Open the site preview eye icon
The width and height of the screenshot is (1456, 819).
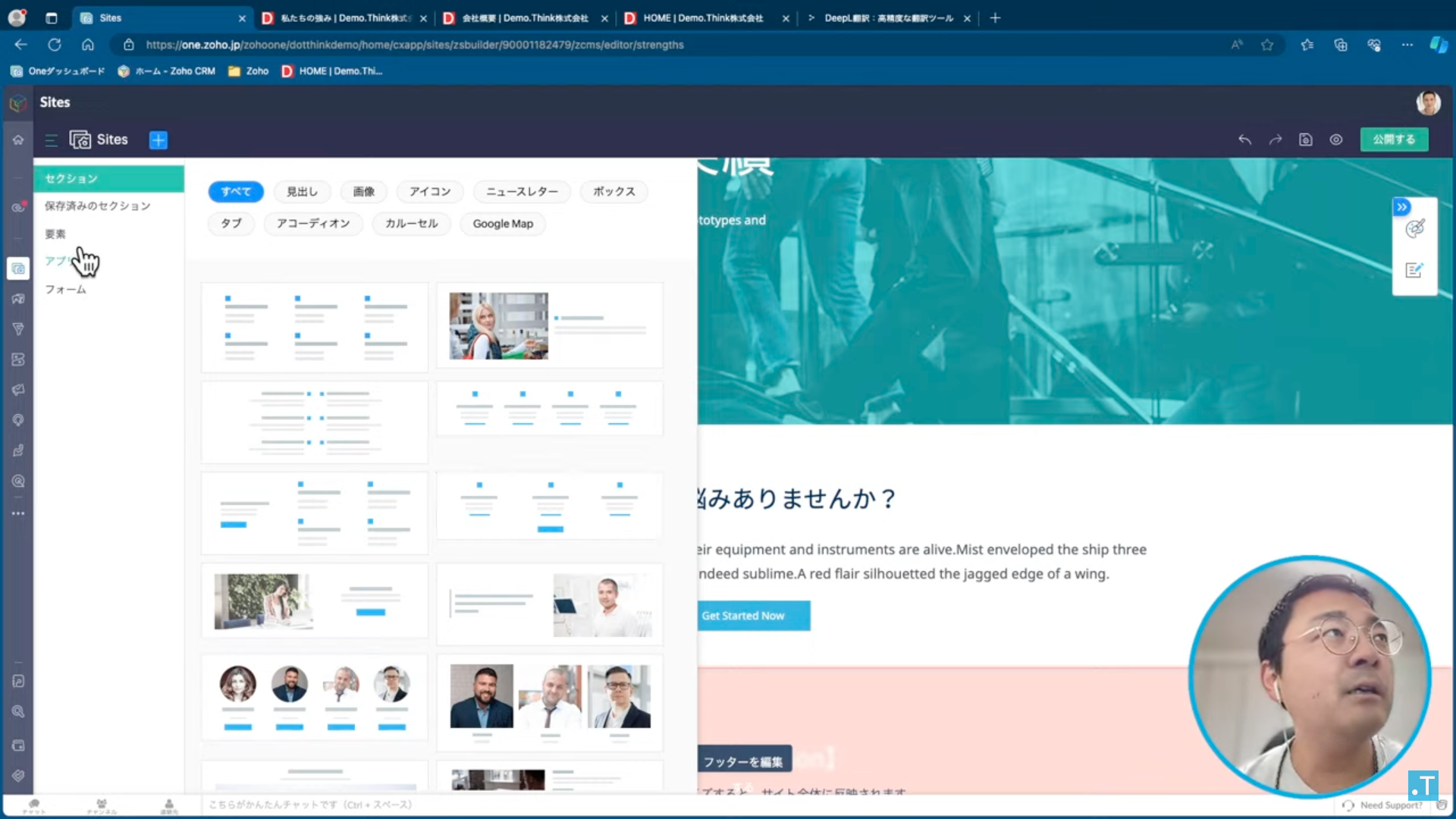(x=1336, y=140)
